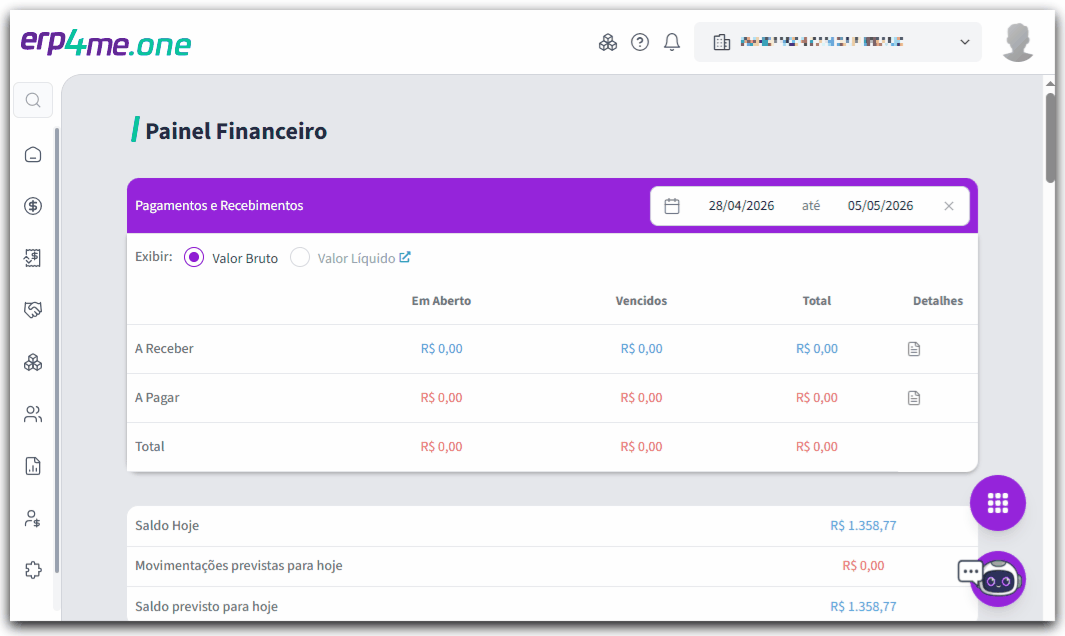Screen dimensions: 1065x636
Task: Expand the company selector dropdown
Action: [x=837, y=42]
